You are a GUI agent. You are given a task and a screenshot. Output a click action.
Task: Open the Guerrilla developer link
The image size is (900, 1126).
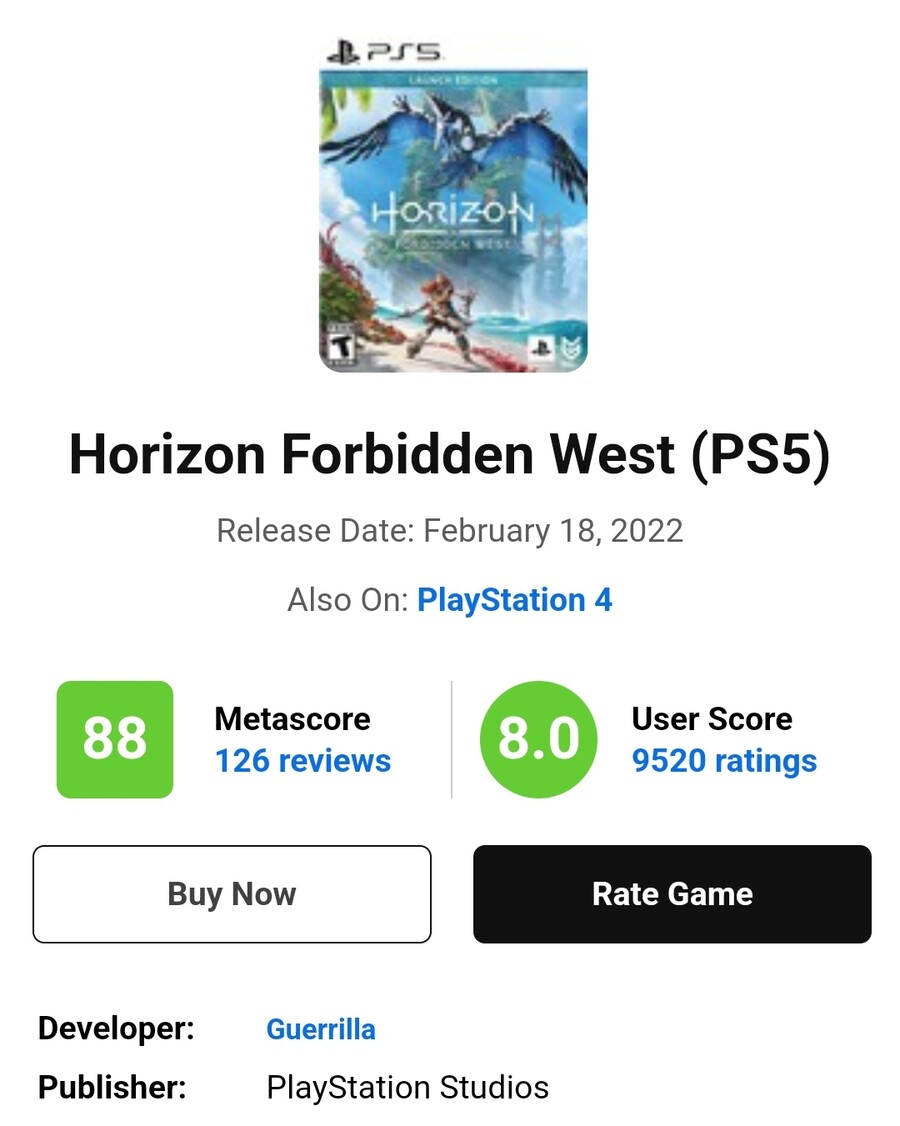coord(320,1029)
